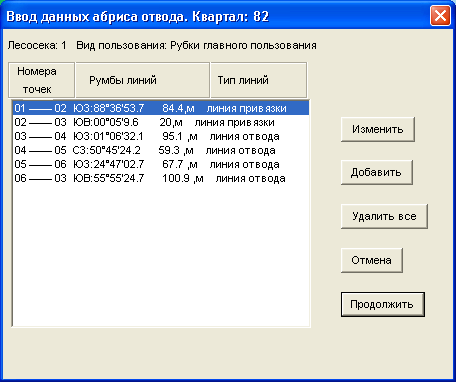Click the Отмена button
456x382 pixels.
coord(372,260)
